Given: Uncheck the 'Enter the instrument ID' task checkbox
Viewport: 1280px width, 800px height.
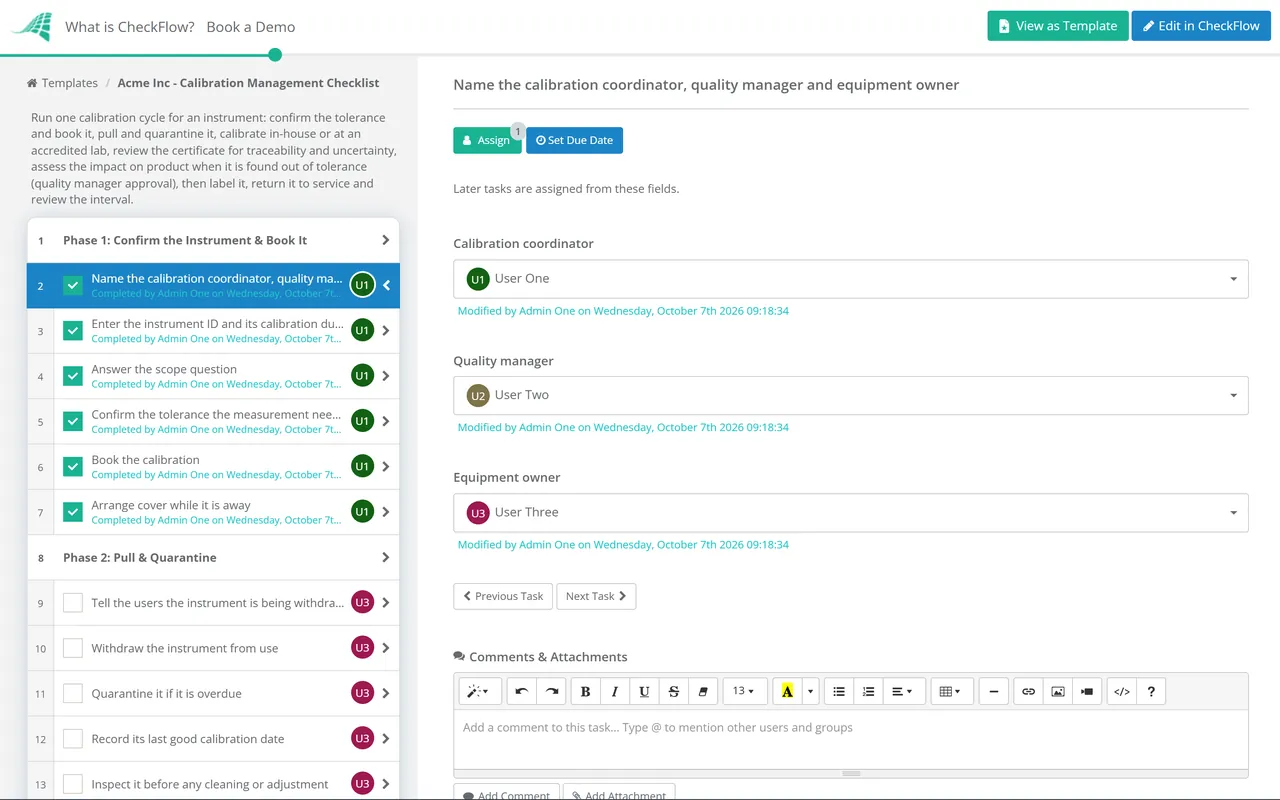Looking at the screenshot, I should 73,331.
